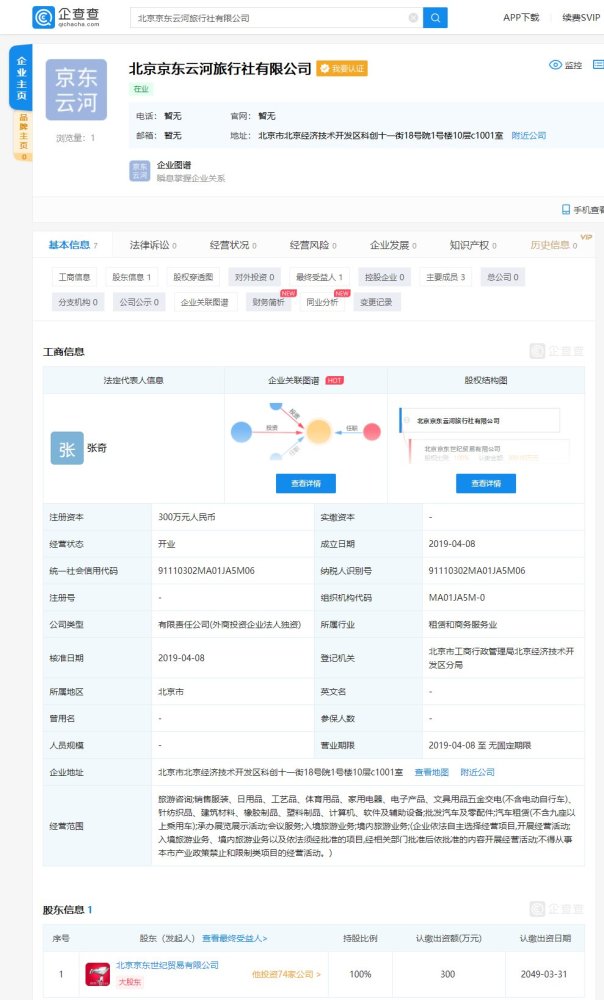
Task: Select the 品牌主页 side tab
Action: [24, 136]
